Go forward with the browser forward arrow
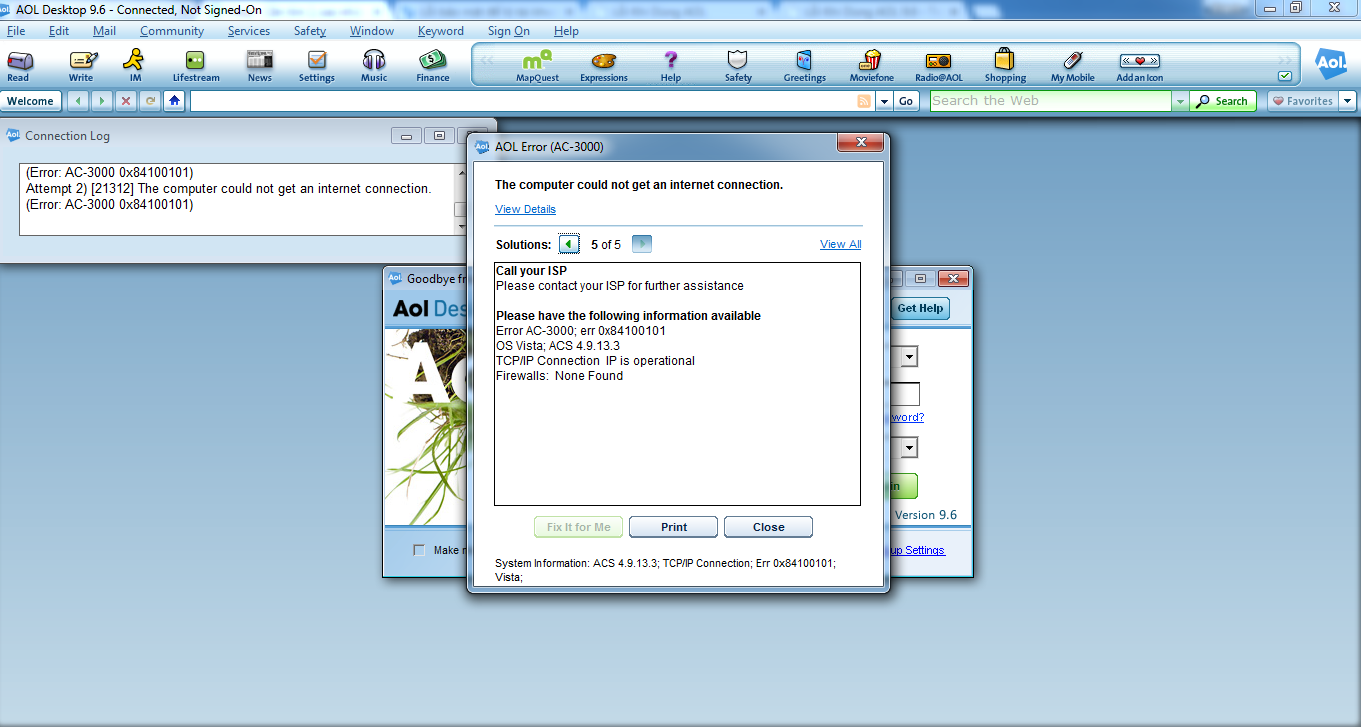The image size is (1361, 727). click(x=101, y=101)
